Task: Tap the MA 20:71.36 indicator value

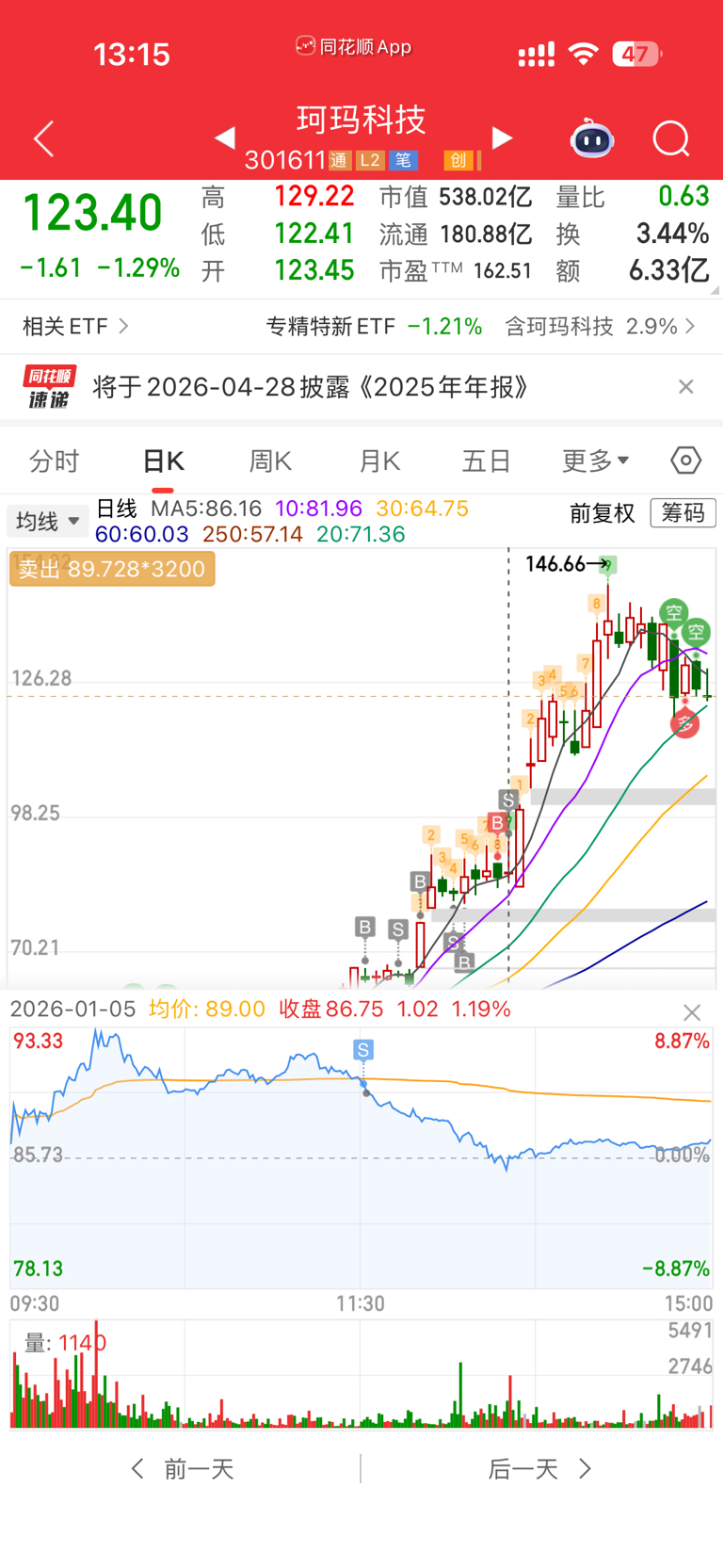Action: coord(361,534)
